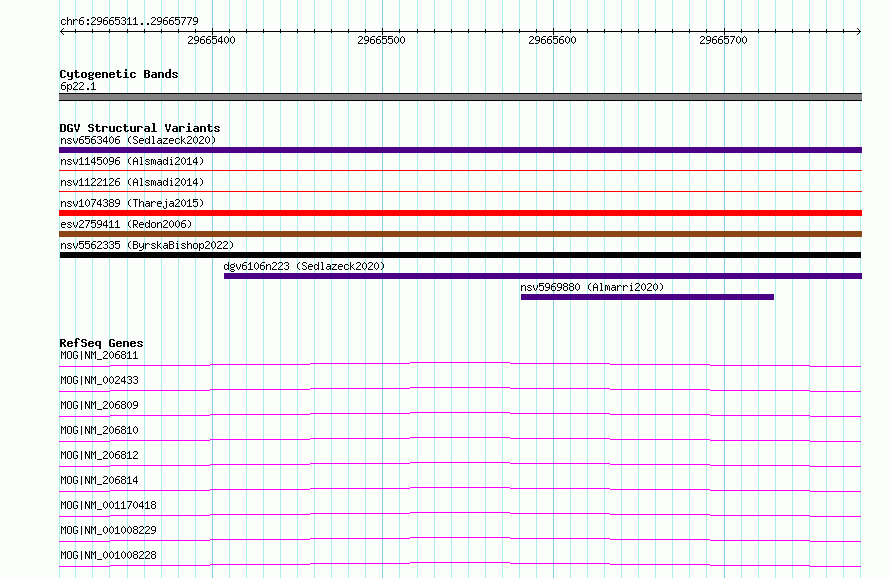Click the 6p22.1 band label

click(x=78, y=86)
